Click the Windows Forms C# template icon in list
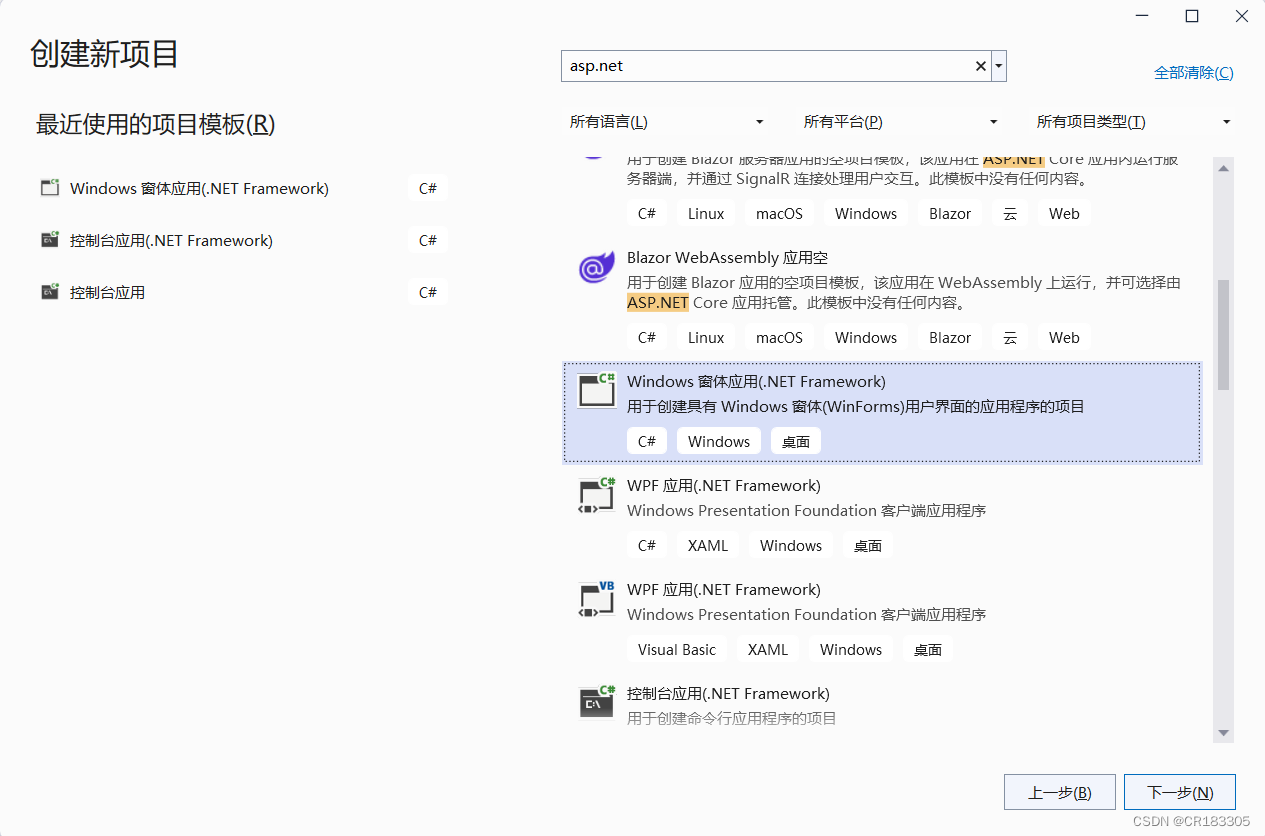The height and width of the screenshot is (836, 1265). 597,390
